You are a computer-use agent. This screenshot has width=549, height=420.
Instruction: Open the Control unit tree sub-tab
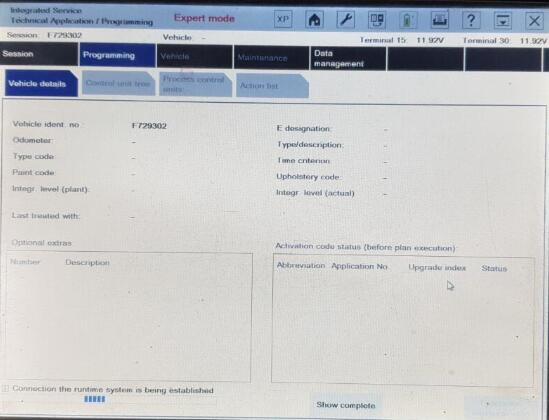click(x=118, y=84)
